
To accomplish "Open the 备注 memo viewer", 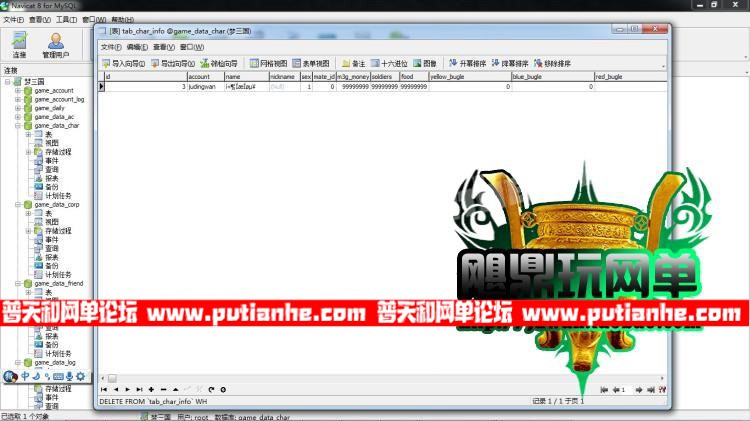I will (353, 63).
